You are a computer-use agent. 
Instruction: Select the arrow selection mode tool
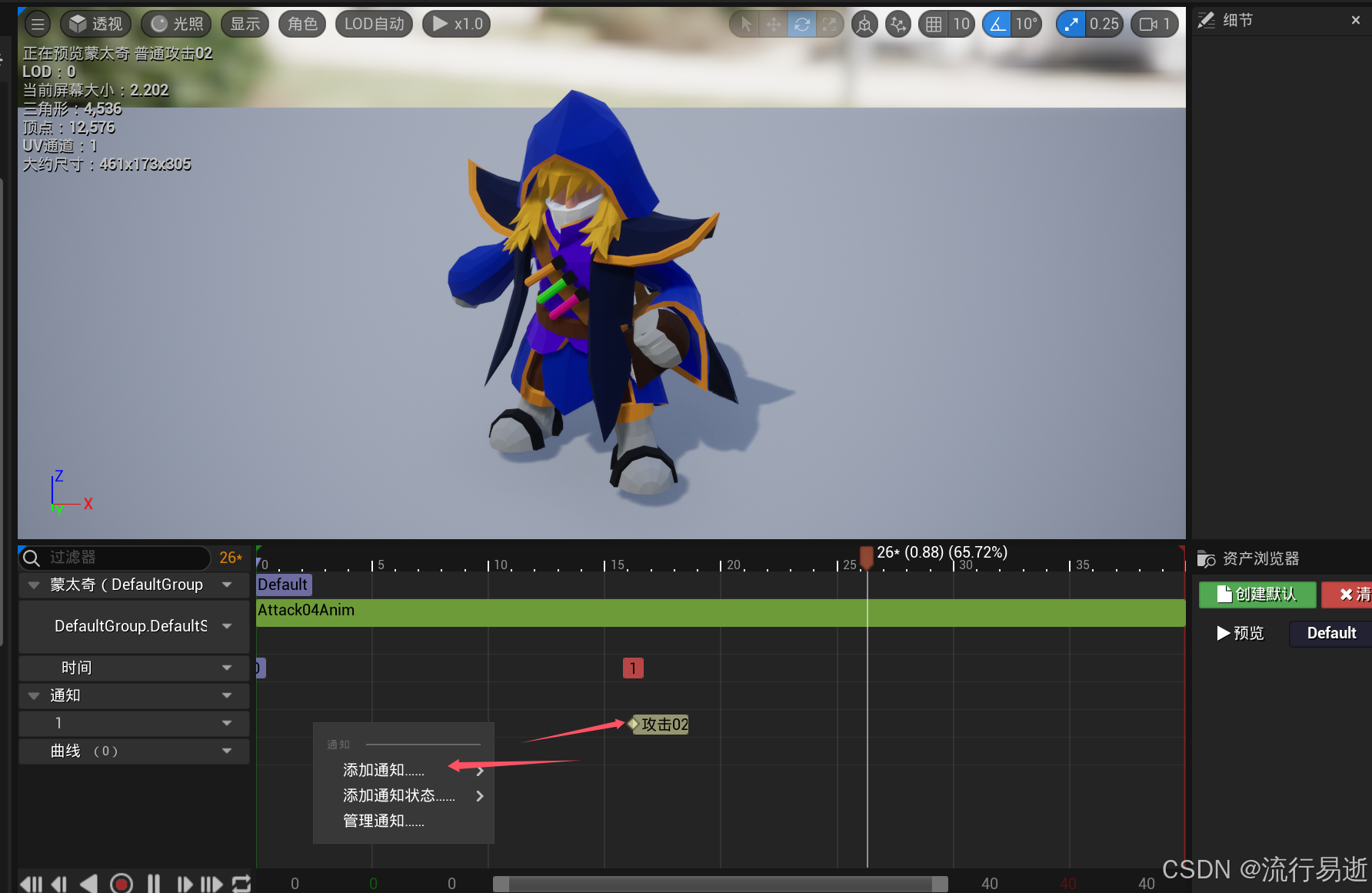pos(745,25)
